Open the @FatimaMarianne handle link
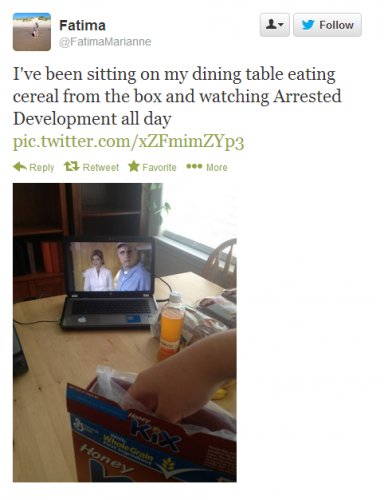The width and height of the screenshot is (384, 500). point(105,42)
